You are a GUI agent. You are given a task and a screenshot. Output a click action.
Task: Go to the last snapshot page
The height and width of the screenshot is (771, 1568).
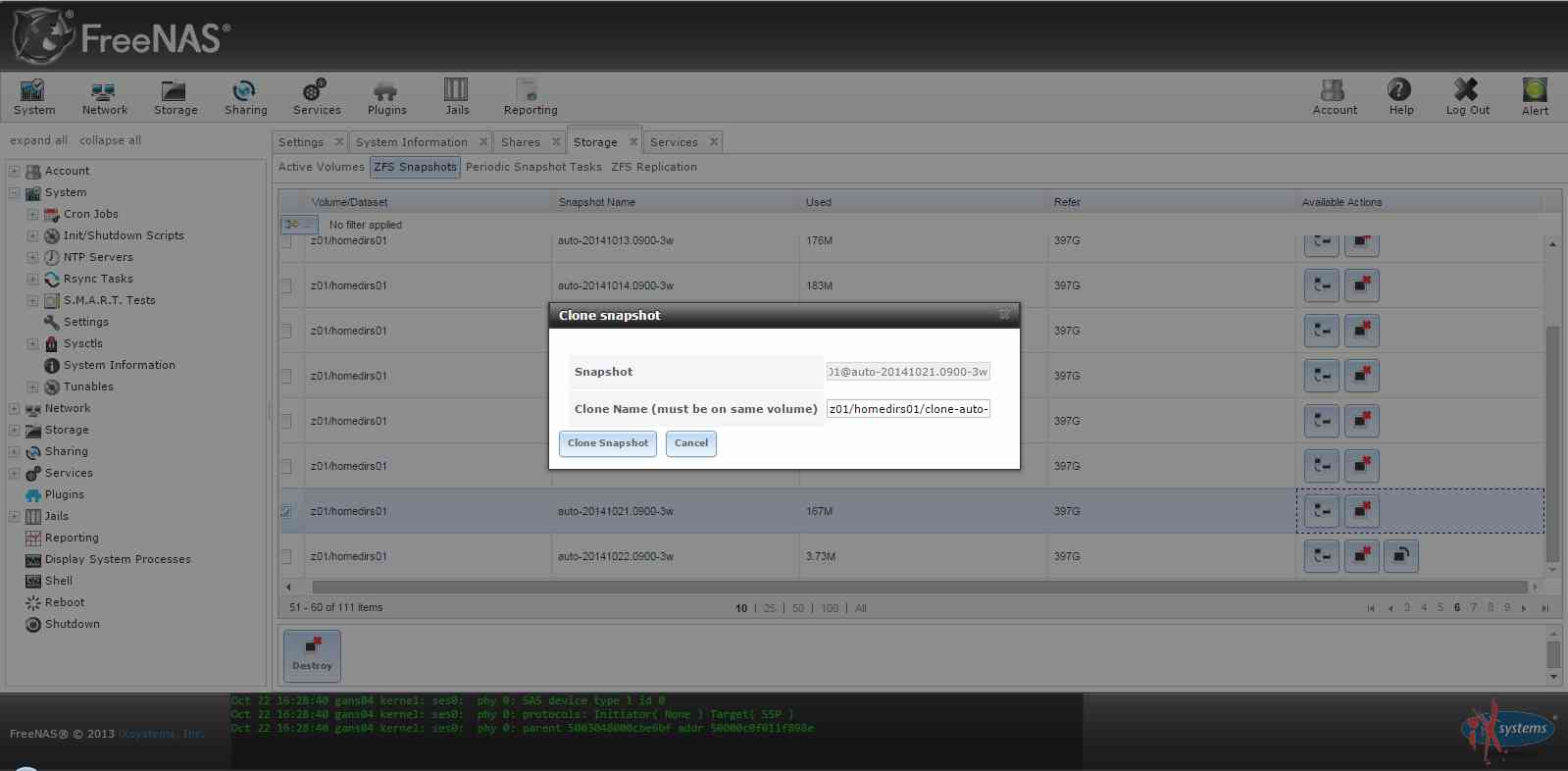[1544, 608]
